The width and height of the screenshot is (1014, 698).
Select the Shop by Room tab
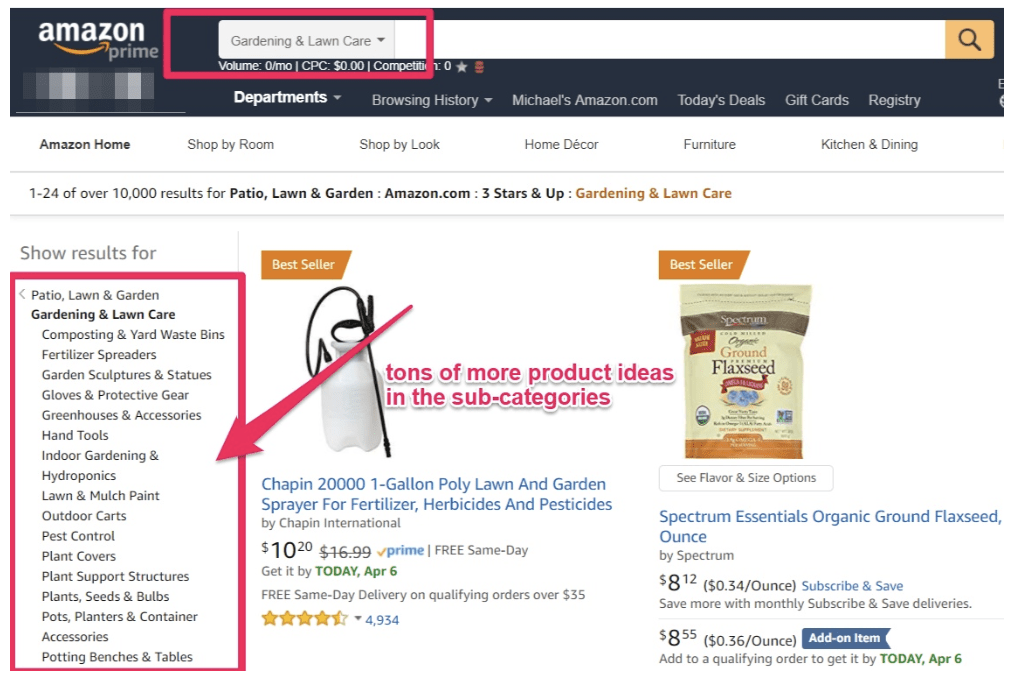pyautogui.click(x=231, y=144)
